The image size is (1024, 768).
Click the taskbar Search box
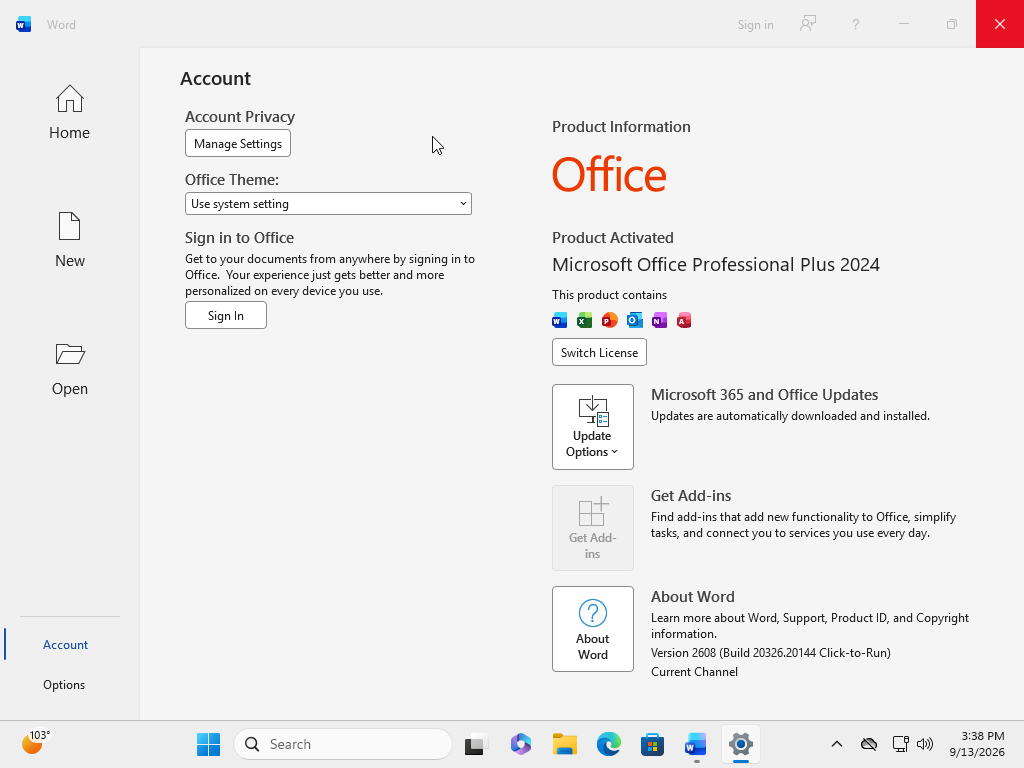tap(343, 744)
